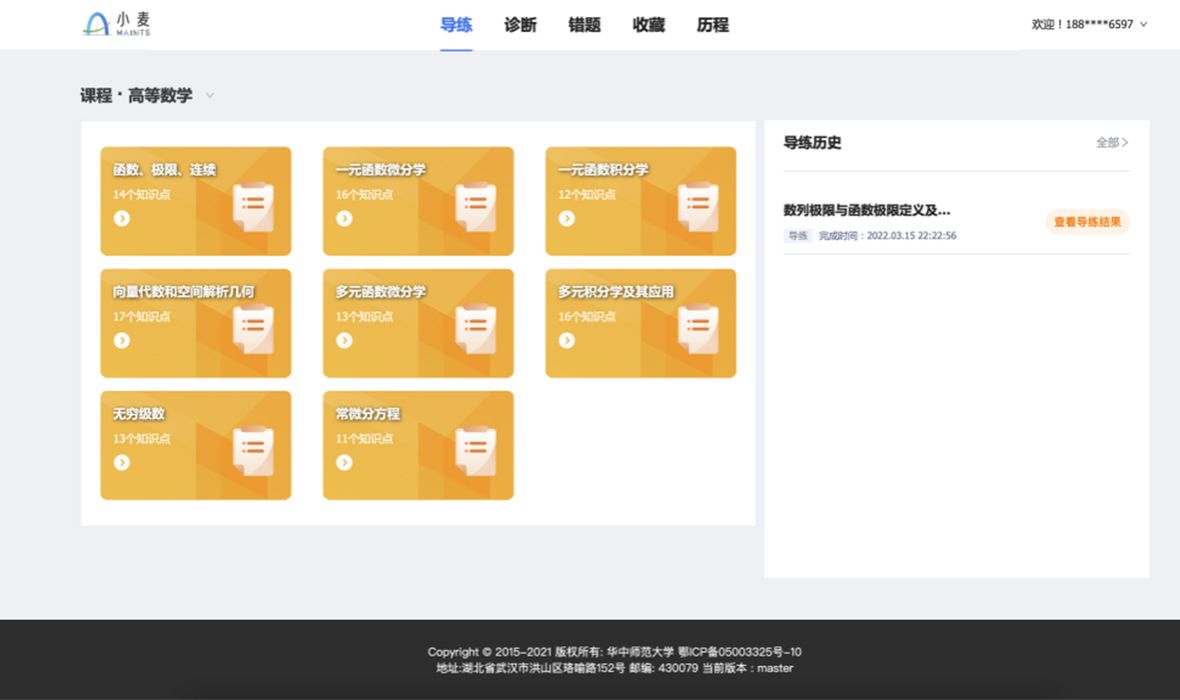The width and height of the screenshot is (1180, 700).
Task: Click the 导练 tag in history entry
Action: click(797, 236)
